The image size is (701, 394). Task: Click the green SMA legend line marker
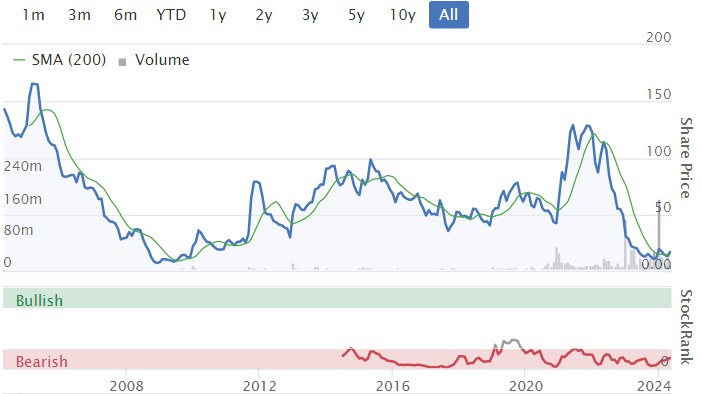(x=19, y=59)
